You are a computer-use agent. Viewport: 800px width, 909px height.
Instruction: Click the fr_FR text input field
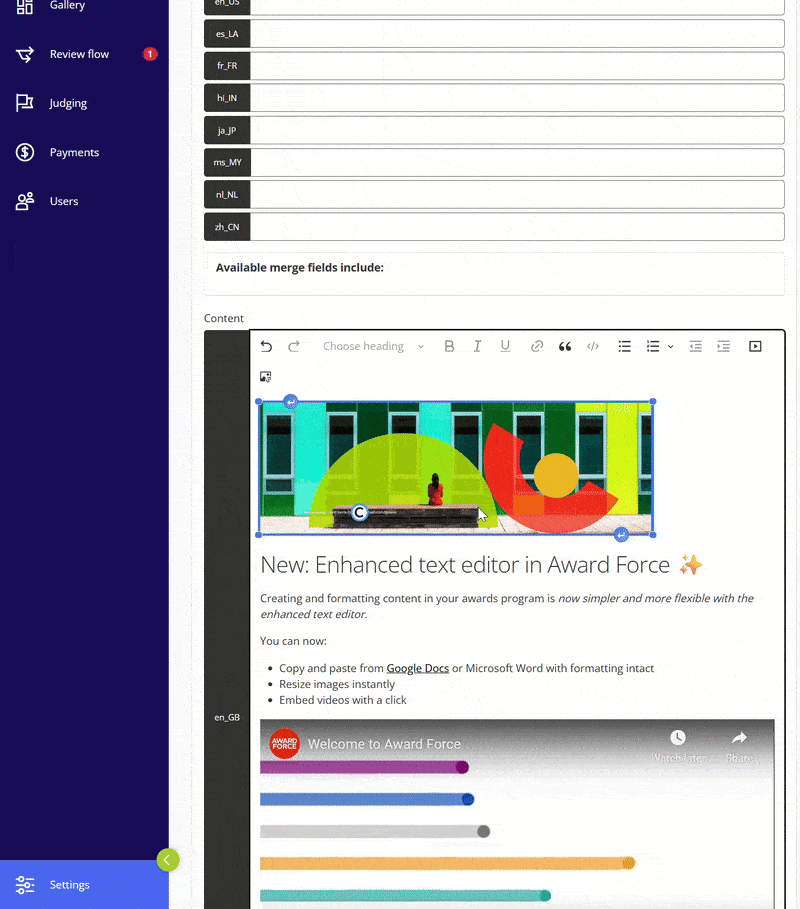click(x=516, y=66)
